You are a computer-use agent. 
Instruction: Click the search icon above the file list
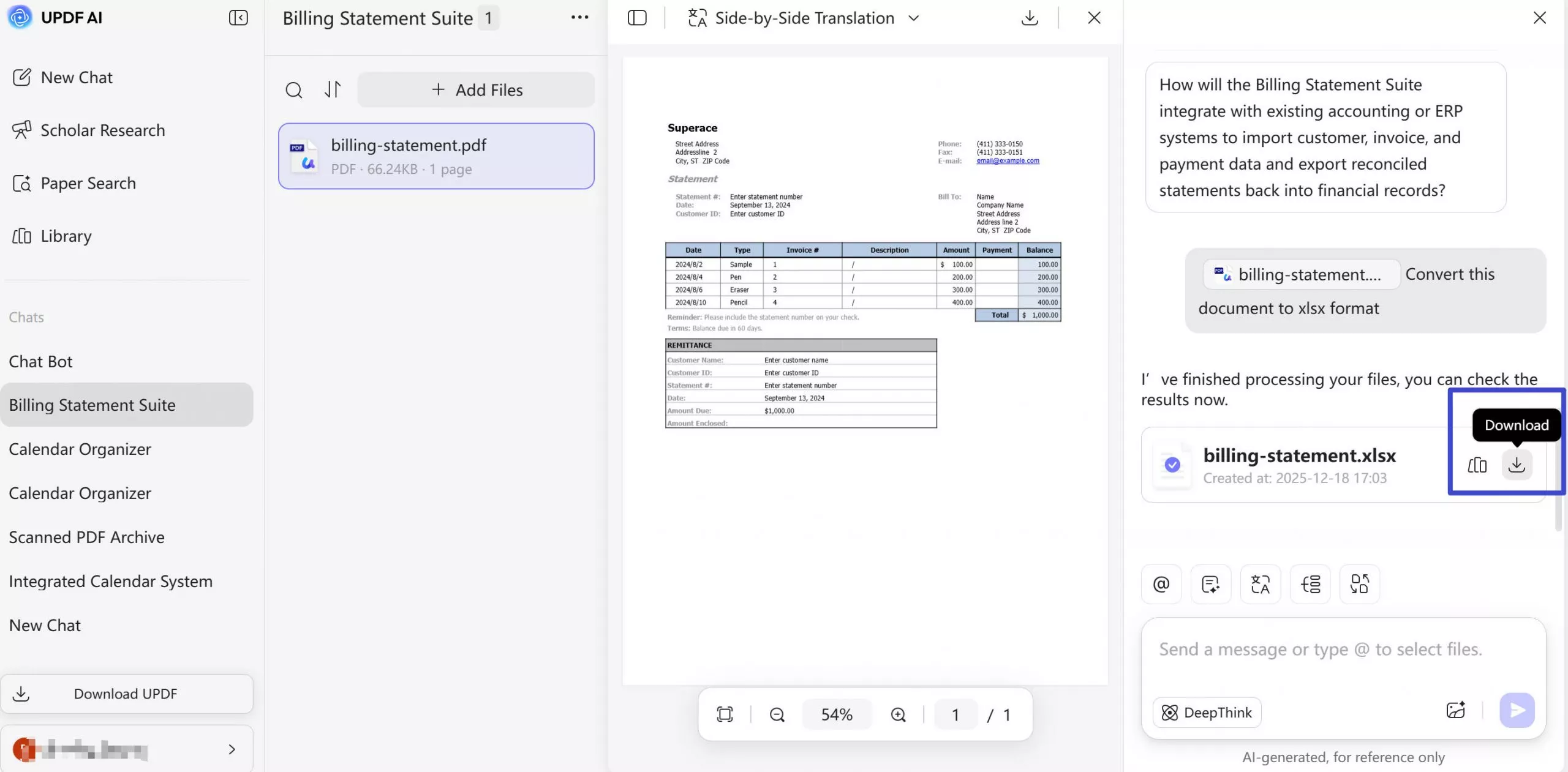(294, 90)
